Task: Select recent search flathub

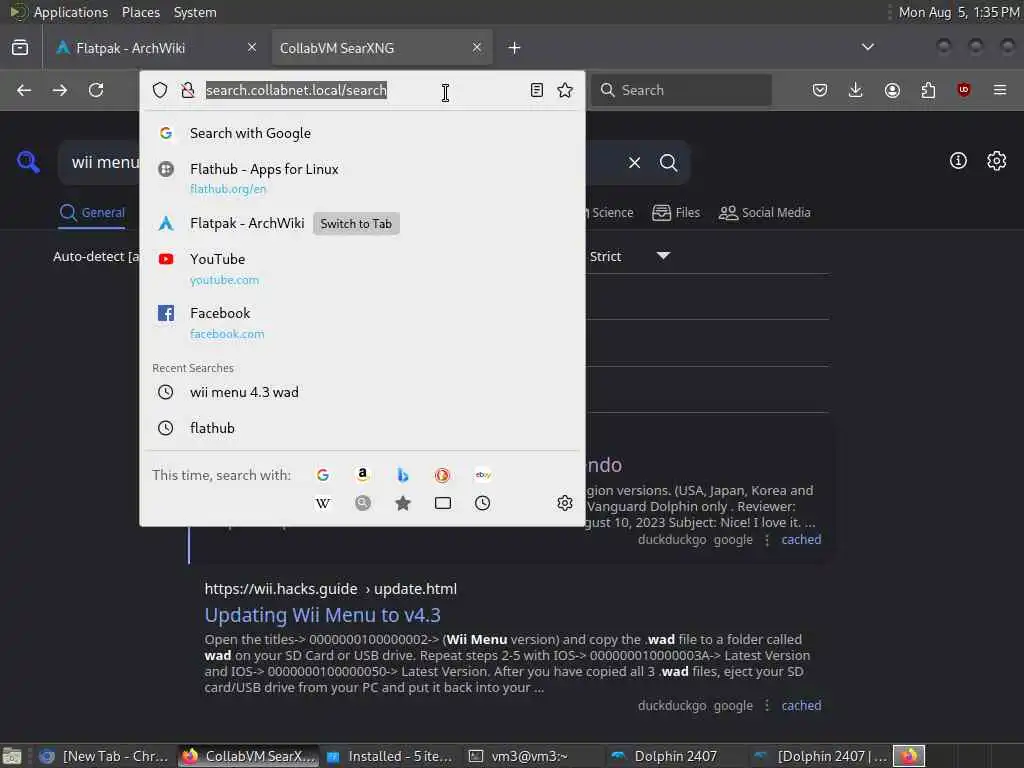Action: pos(362,428)
